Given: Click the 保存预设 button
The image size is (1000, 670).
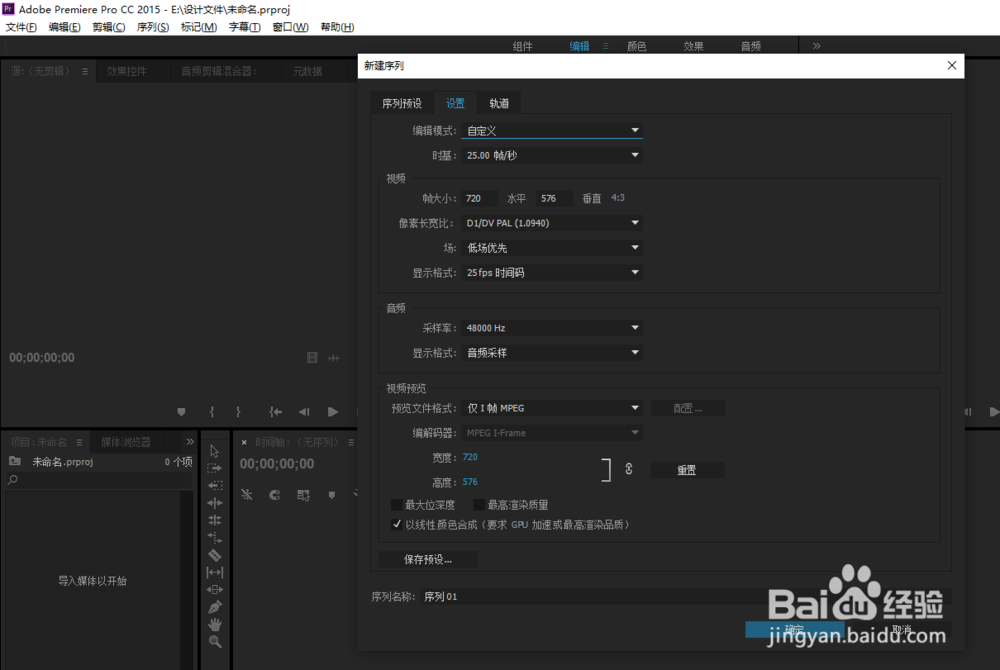Looking at the screenshot, I should [426, 559].
